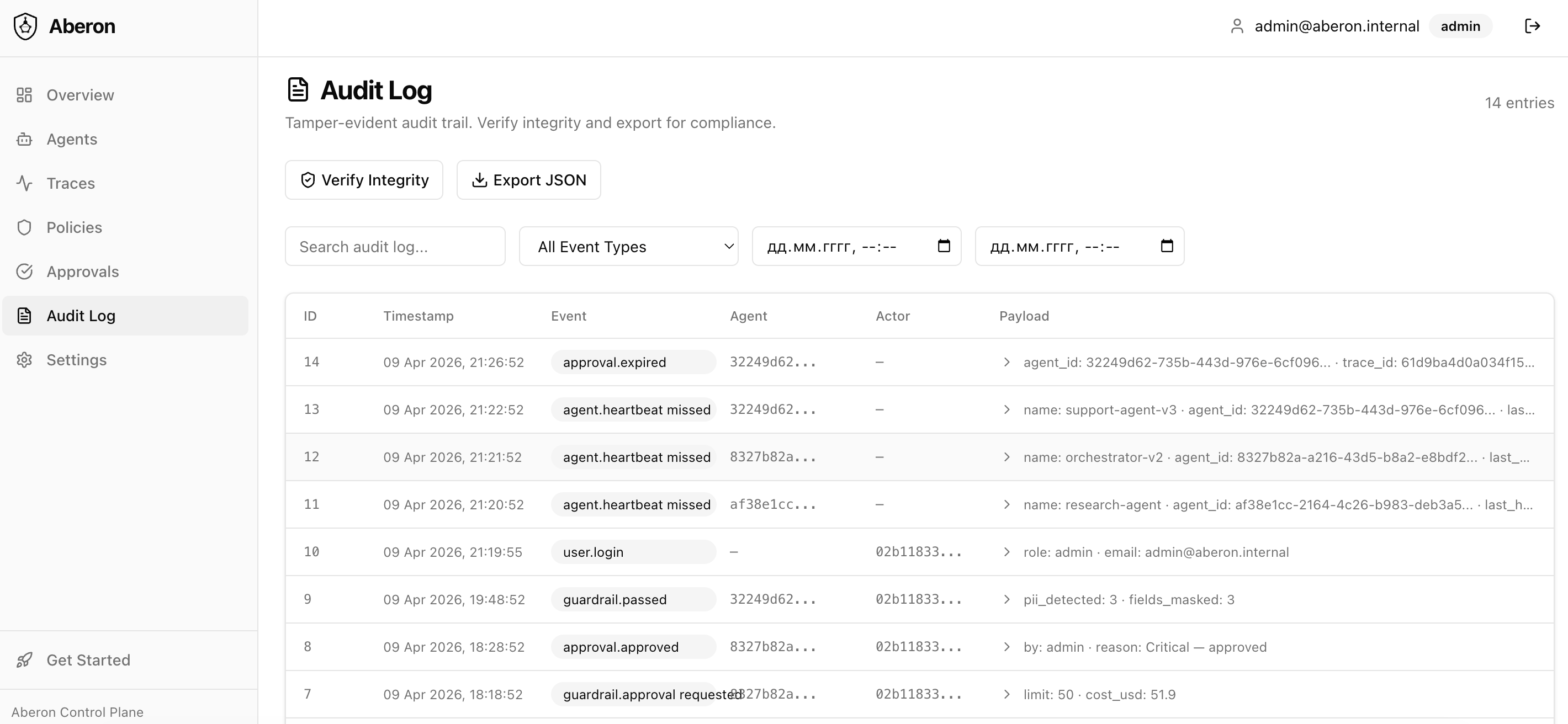Click the user profile icon near admin email

click(1237, 25)
